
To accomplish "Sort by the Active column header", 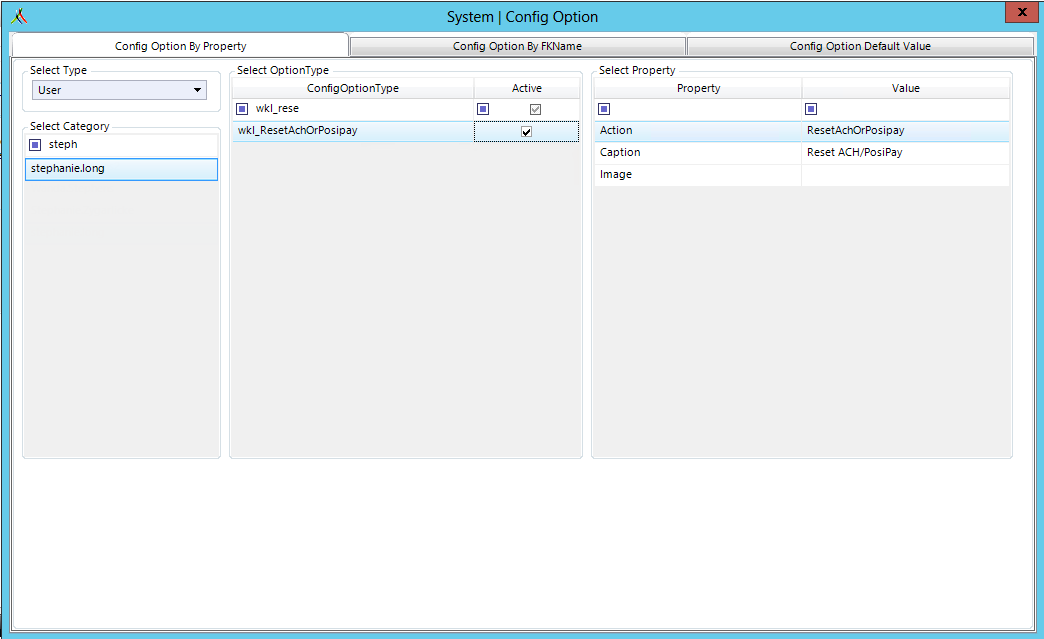I will point(526,88).
